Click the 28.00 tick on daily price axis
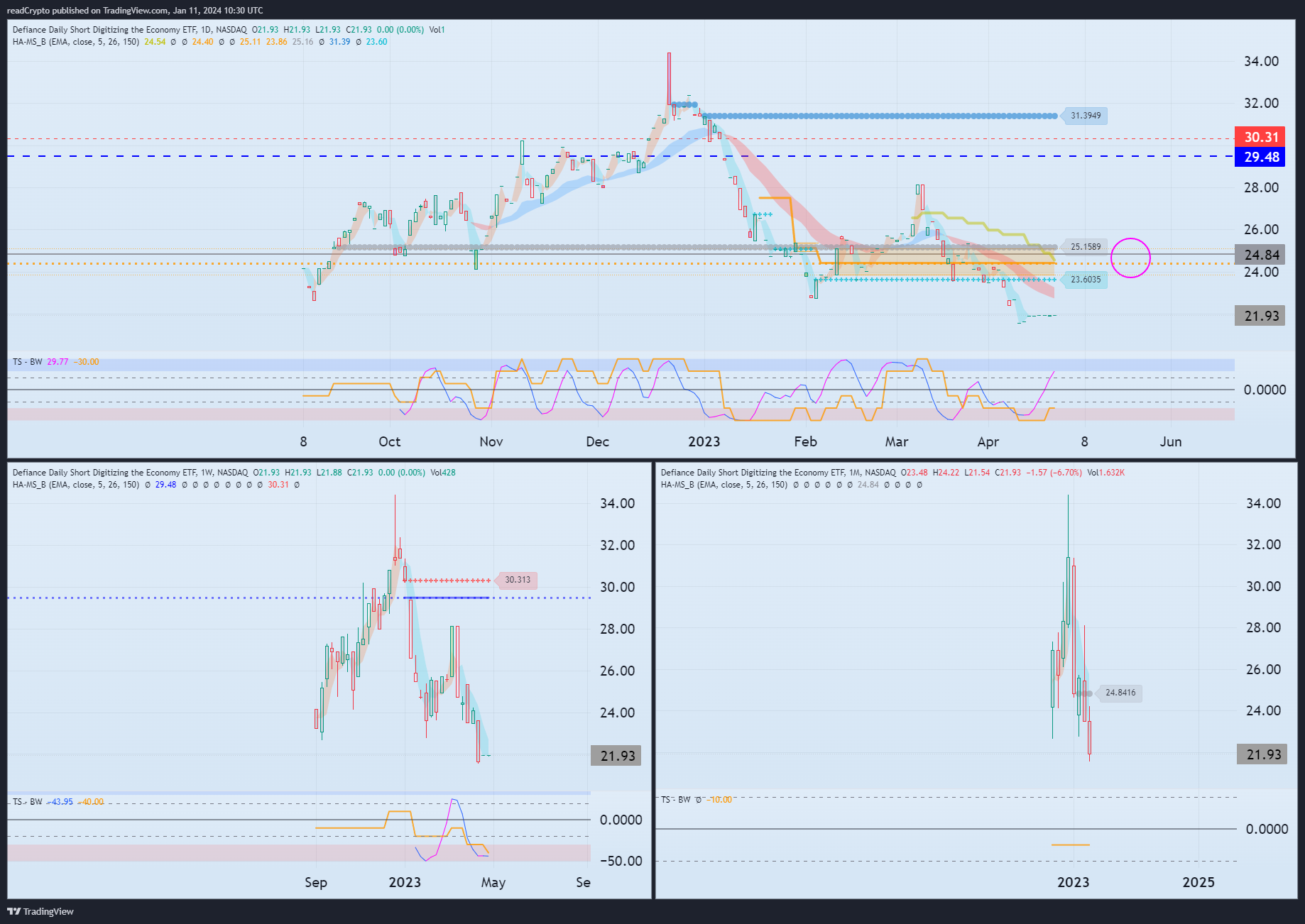Screen dimensions: 1305x924 tap(1261, 187)
